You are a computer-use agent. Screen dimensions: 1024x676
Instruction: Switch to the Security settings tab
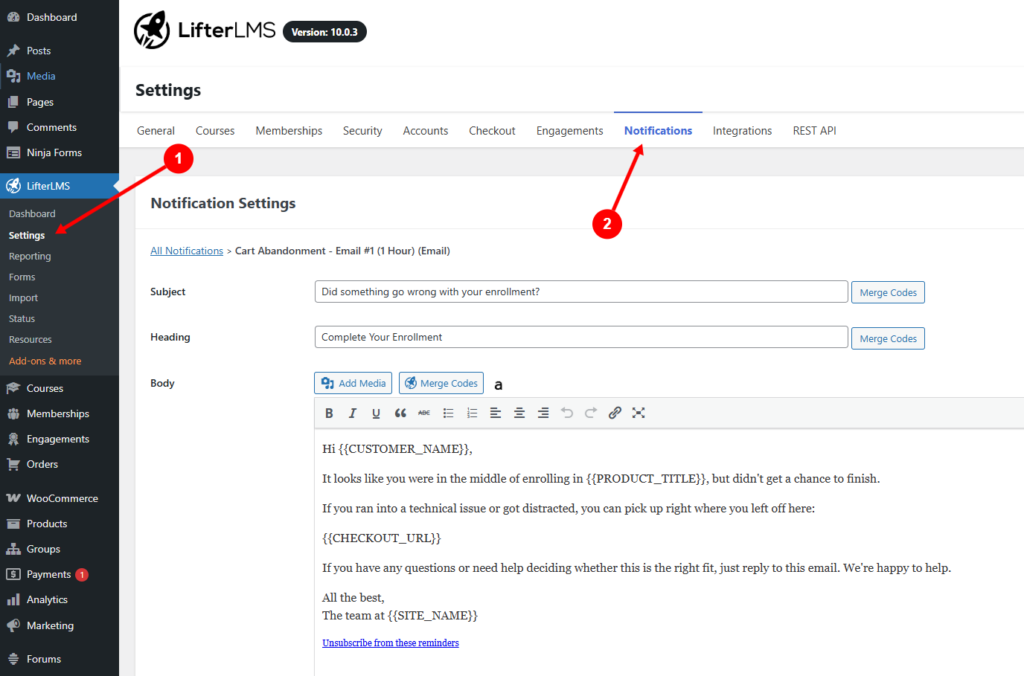[x=362, y=131]
